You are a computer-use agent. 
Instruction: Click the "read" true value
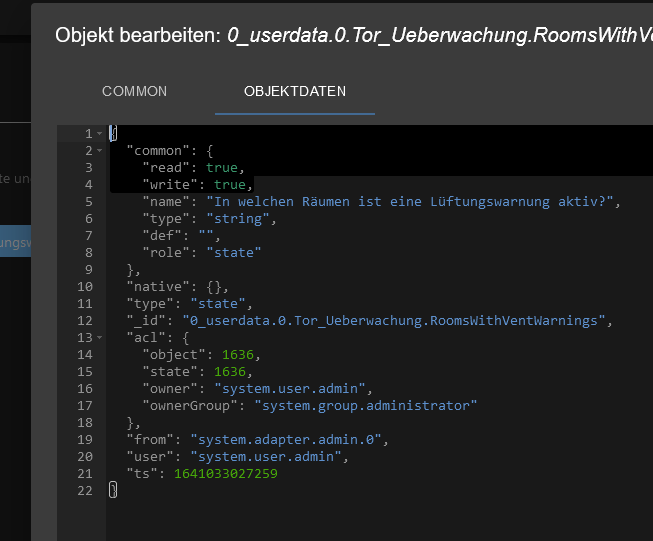[x=222, y=167]
